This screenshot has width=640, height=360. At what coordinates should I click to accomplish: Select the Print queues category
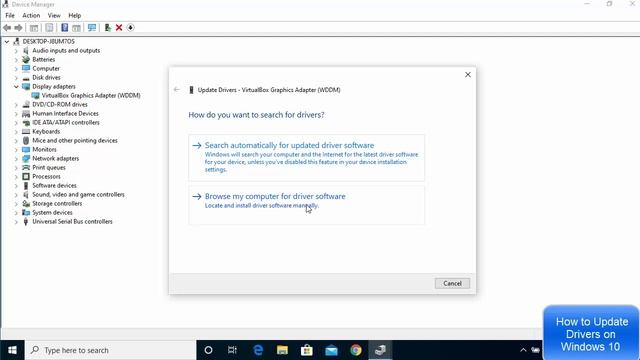(49, 167)
